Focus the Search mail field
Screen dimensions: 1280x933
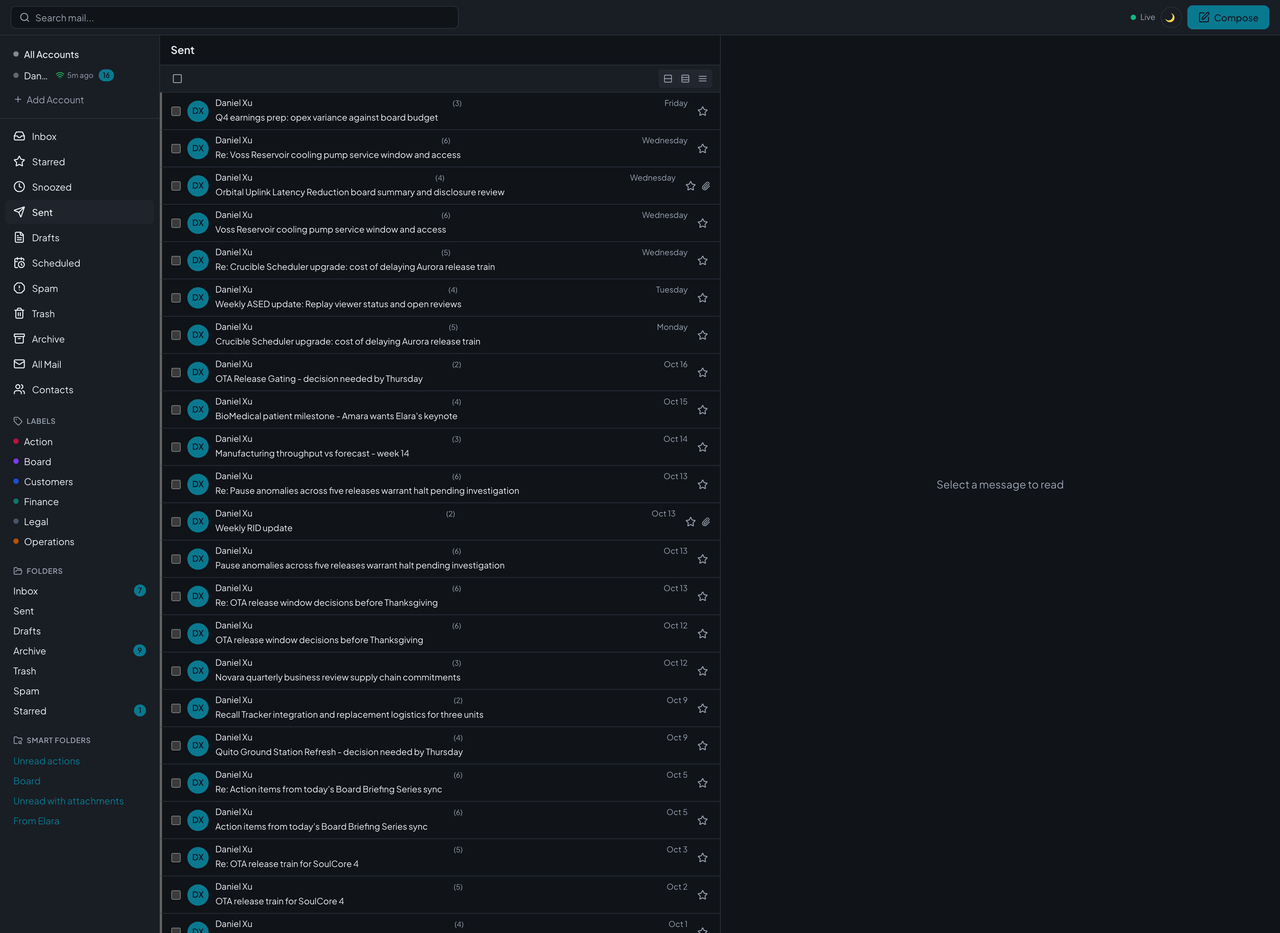(x=234, y=17)
